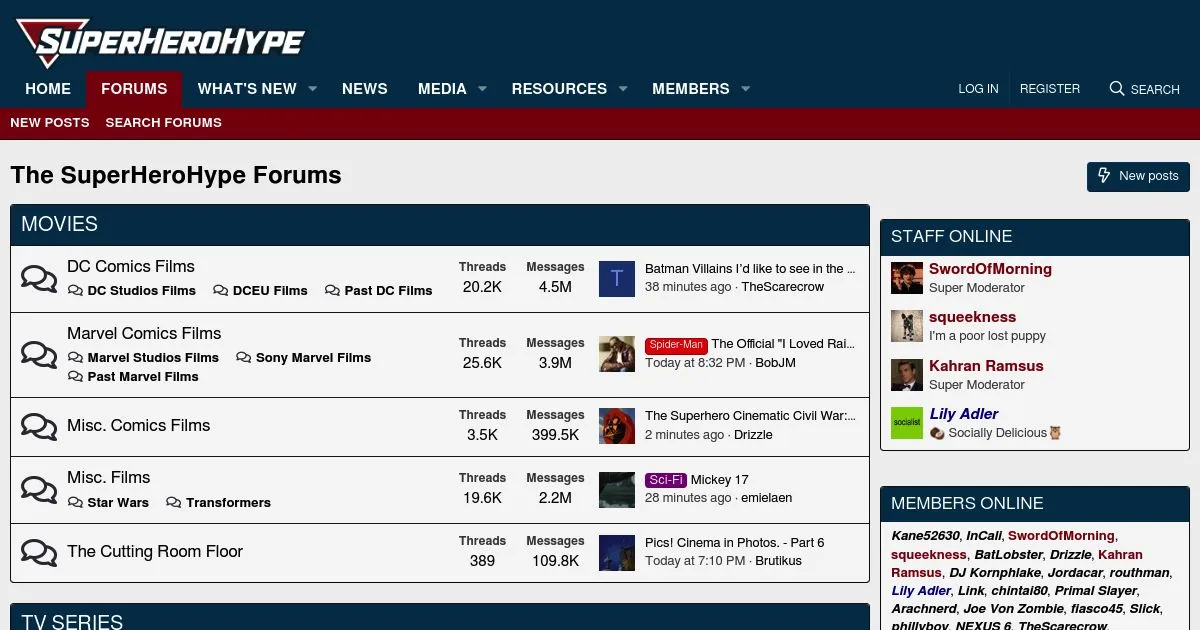Screen dimensions: 1200x630
Task: Expand the Media dropdown arrow
Action: pos(482,89)
